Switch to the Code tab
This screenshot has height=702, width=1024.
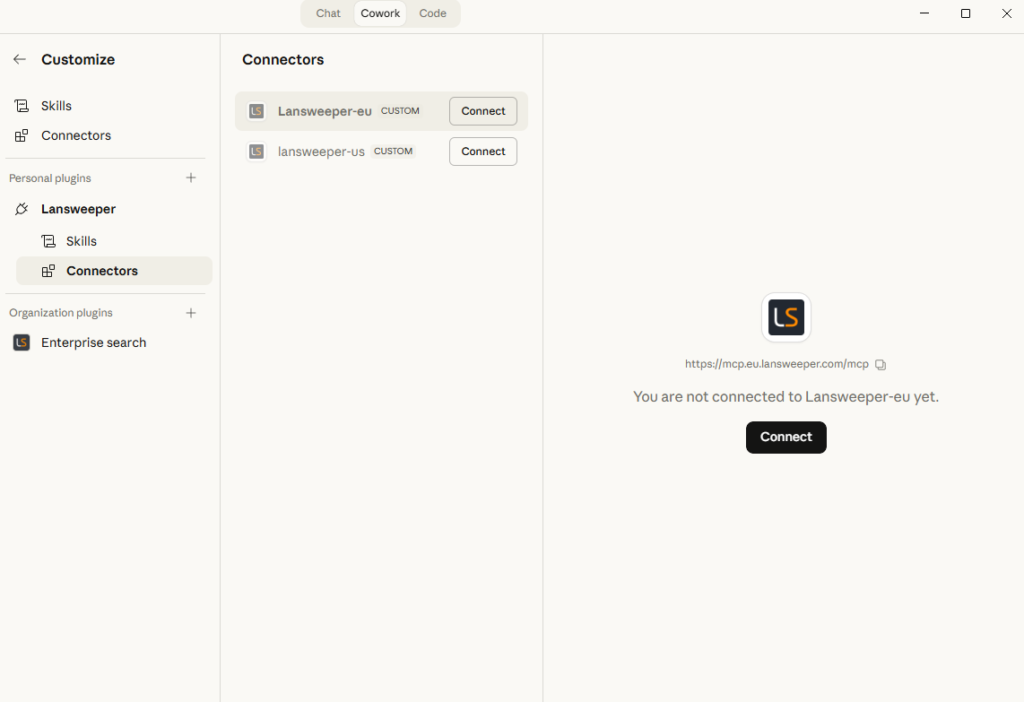(432, 13)
